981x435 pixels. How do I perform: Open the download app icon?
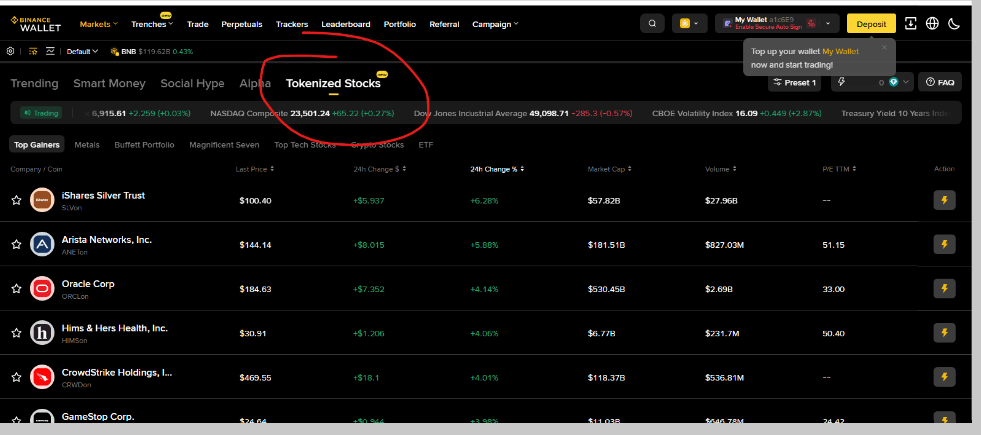pos(911,24)
